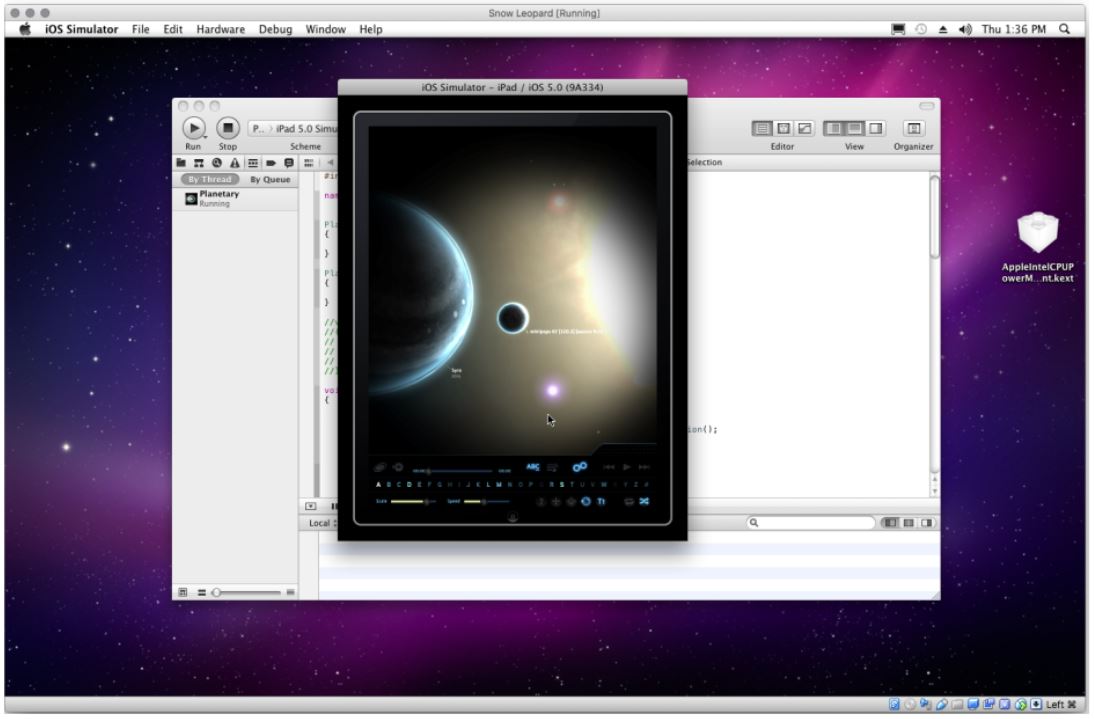Open the File menu
This screenshot has width=1094, height=719.
(x=140, y=29)
